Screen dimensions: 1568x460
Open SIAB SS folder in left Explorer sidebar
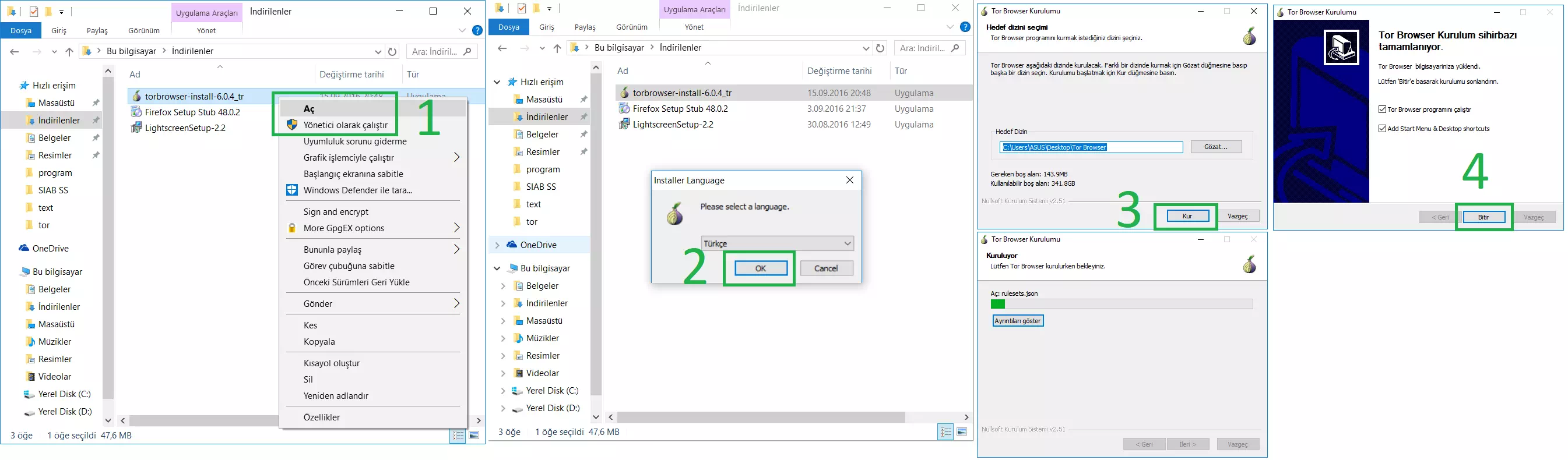(x=53, y=190)
